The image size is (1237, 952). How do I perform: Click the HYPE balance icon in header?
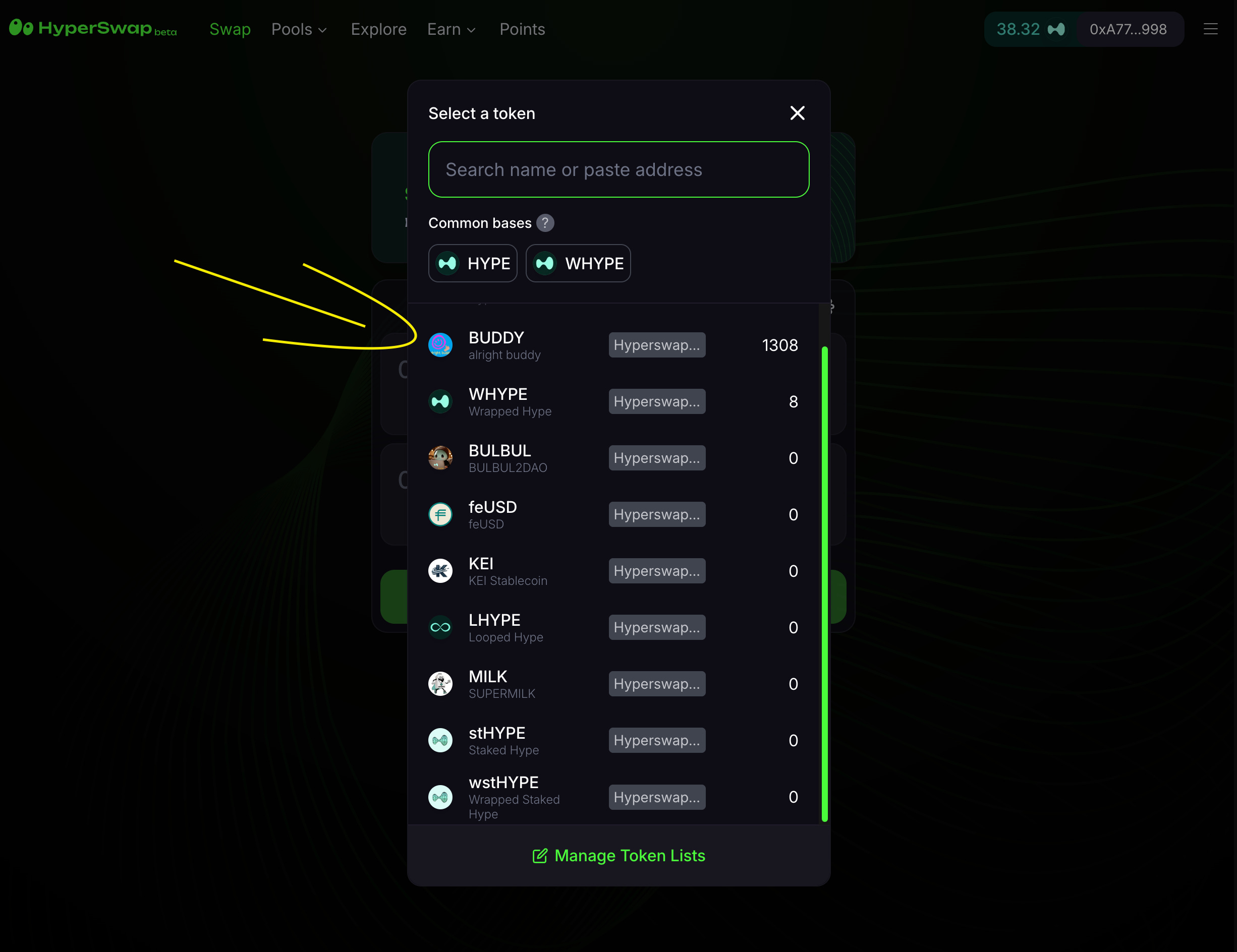[x=1056, y=29]
